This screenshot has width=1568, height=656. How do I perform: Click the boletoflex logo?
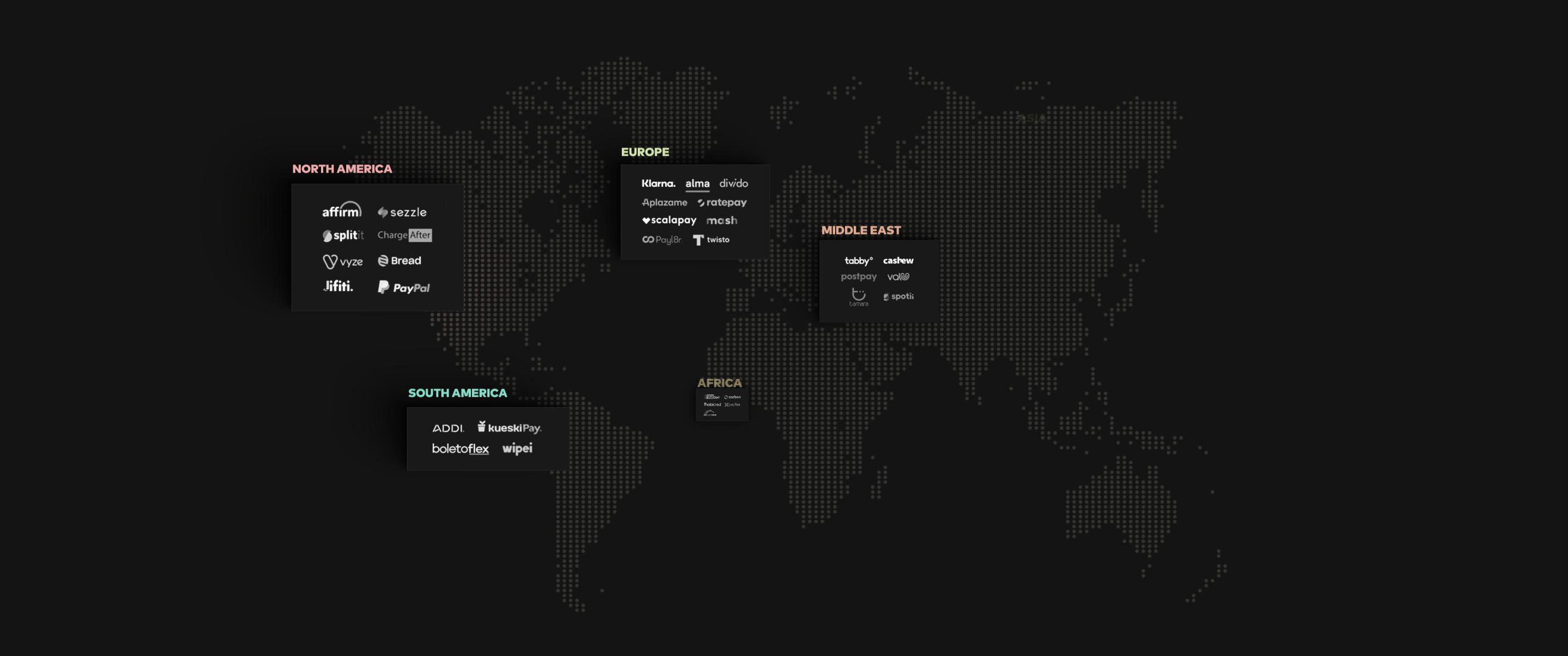tap(460, 448)
